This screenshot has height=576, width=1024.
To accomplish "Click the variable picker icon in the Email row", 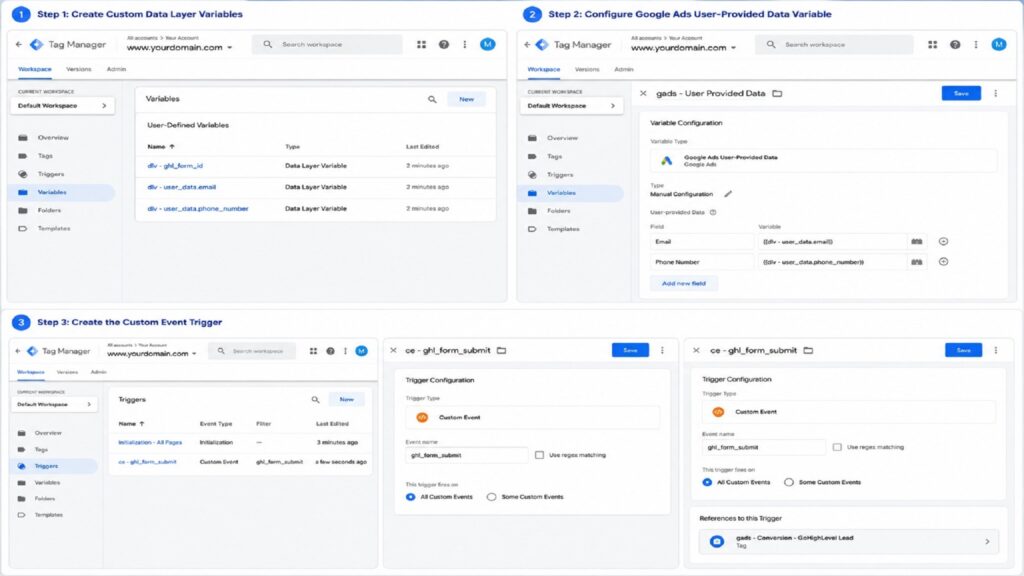I will 916,242.
